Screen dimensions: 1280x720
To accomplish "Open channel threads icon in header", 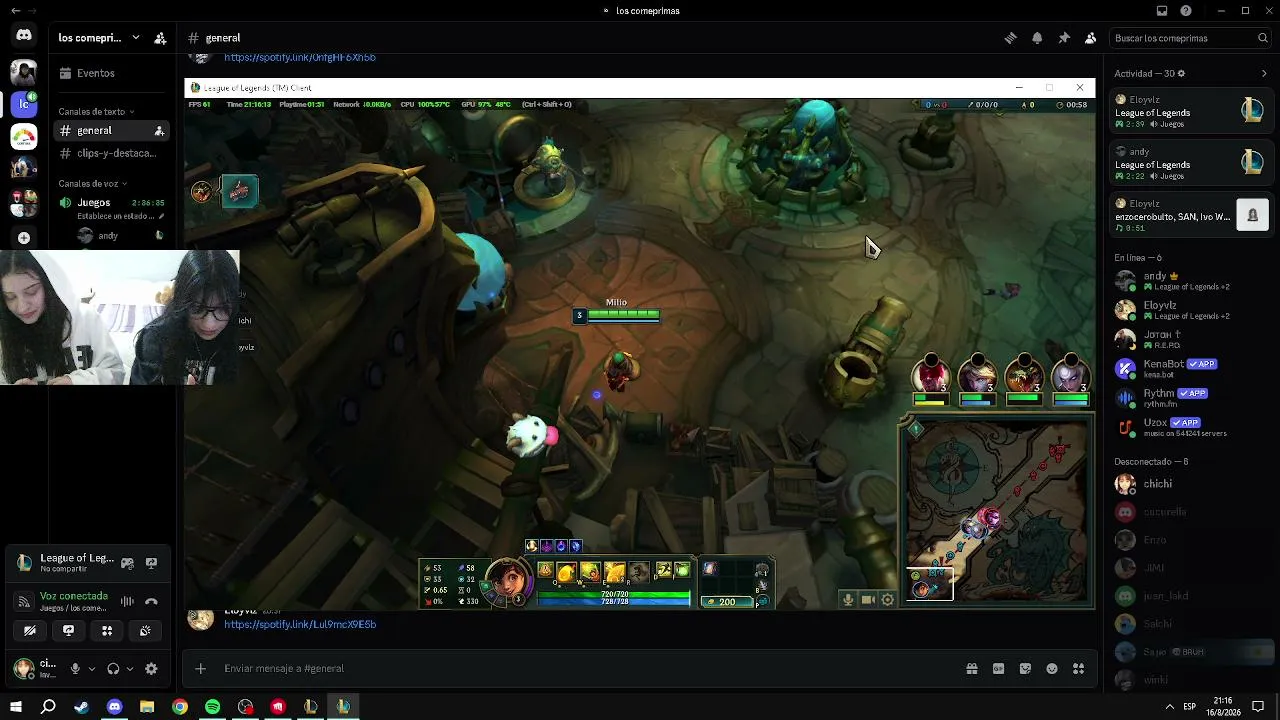I will pos(1011,38).
